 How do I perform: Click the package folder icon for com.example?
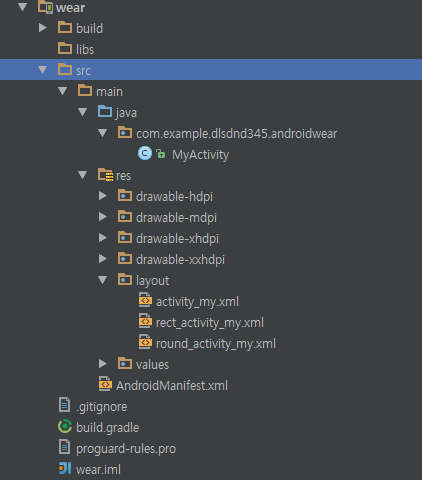point(125,132)
